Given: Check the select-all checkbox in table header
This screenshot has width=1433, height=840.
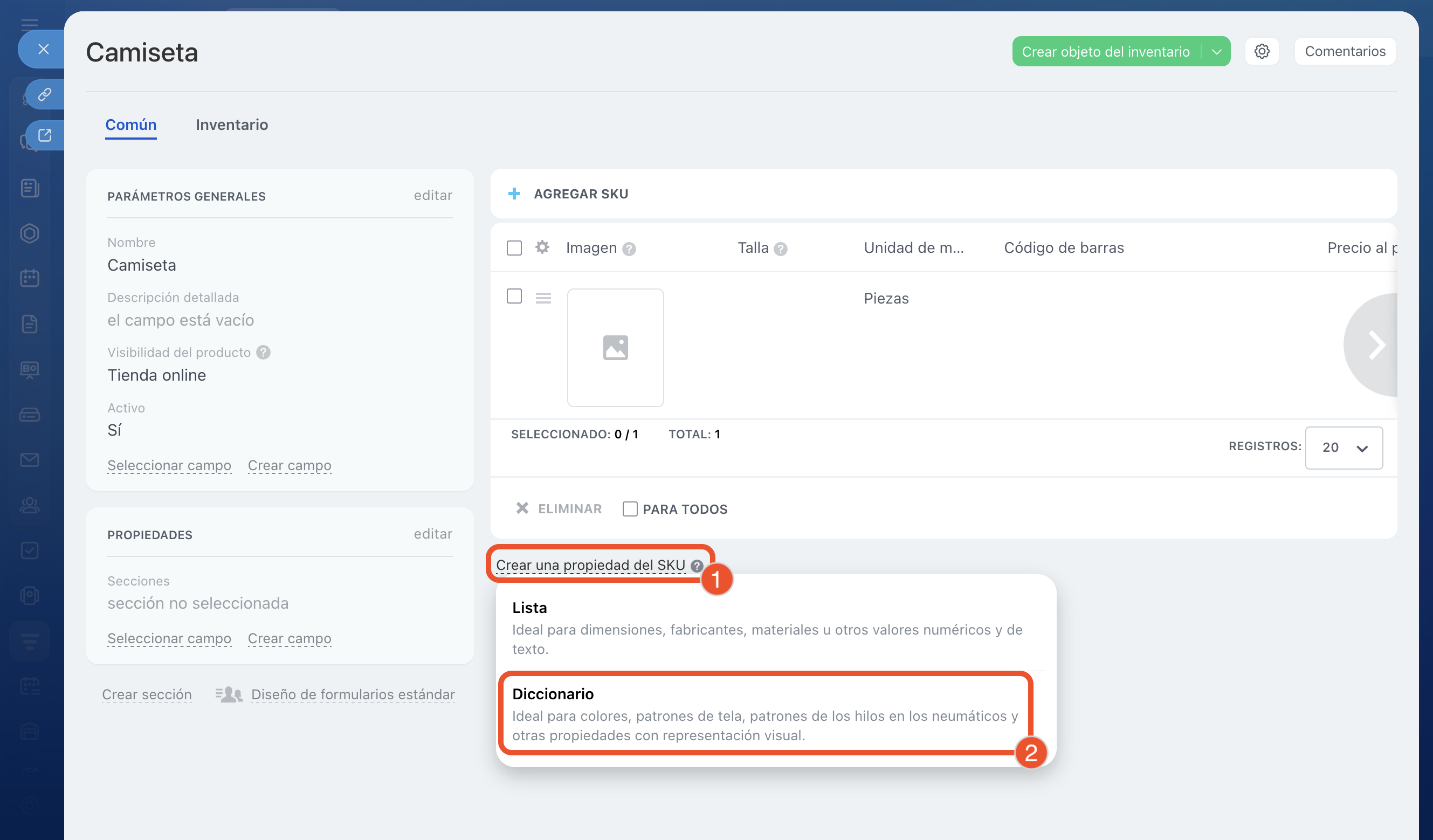Looking at the screenshot, I should click(514, 248).
